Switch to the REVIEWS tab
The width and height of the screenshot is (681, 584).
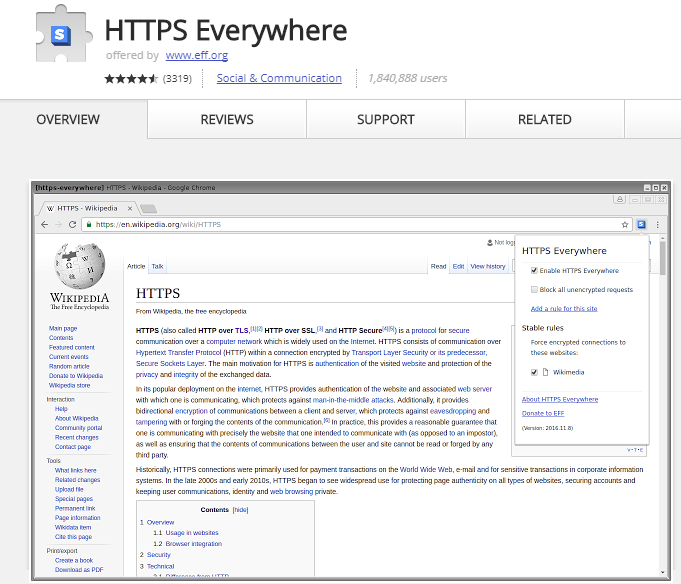(x=227, y=119)
